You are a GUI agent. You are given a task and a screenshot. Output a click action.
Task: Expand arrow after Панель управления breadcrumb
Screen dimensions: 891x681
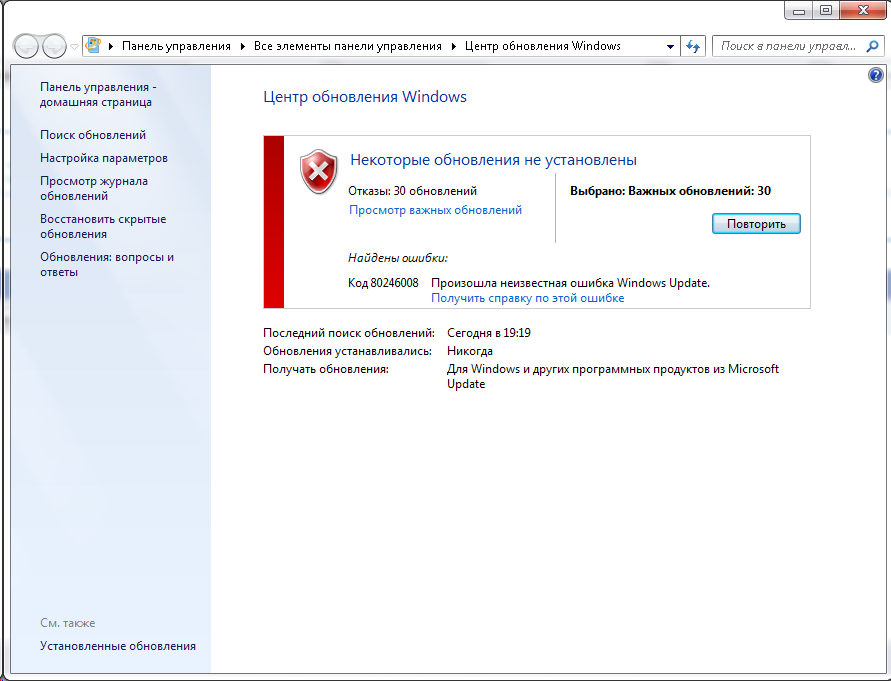point(243,46)
